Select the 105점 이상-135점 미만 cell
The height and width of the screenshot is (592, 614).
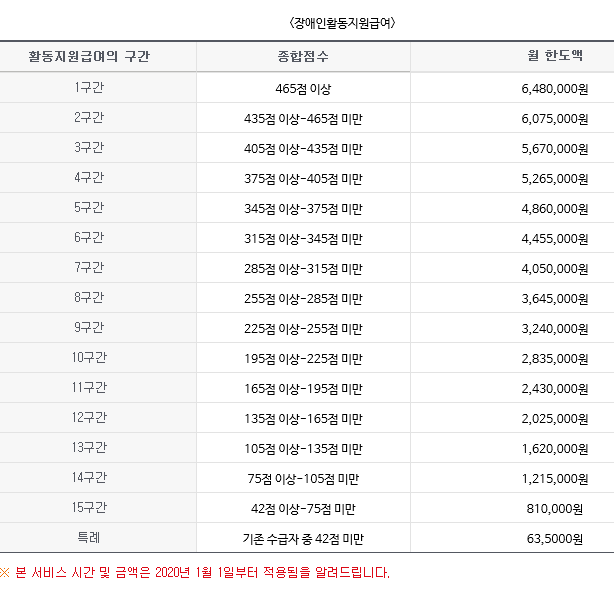coord(303,449)
